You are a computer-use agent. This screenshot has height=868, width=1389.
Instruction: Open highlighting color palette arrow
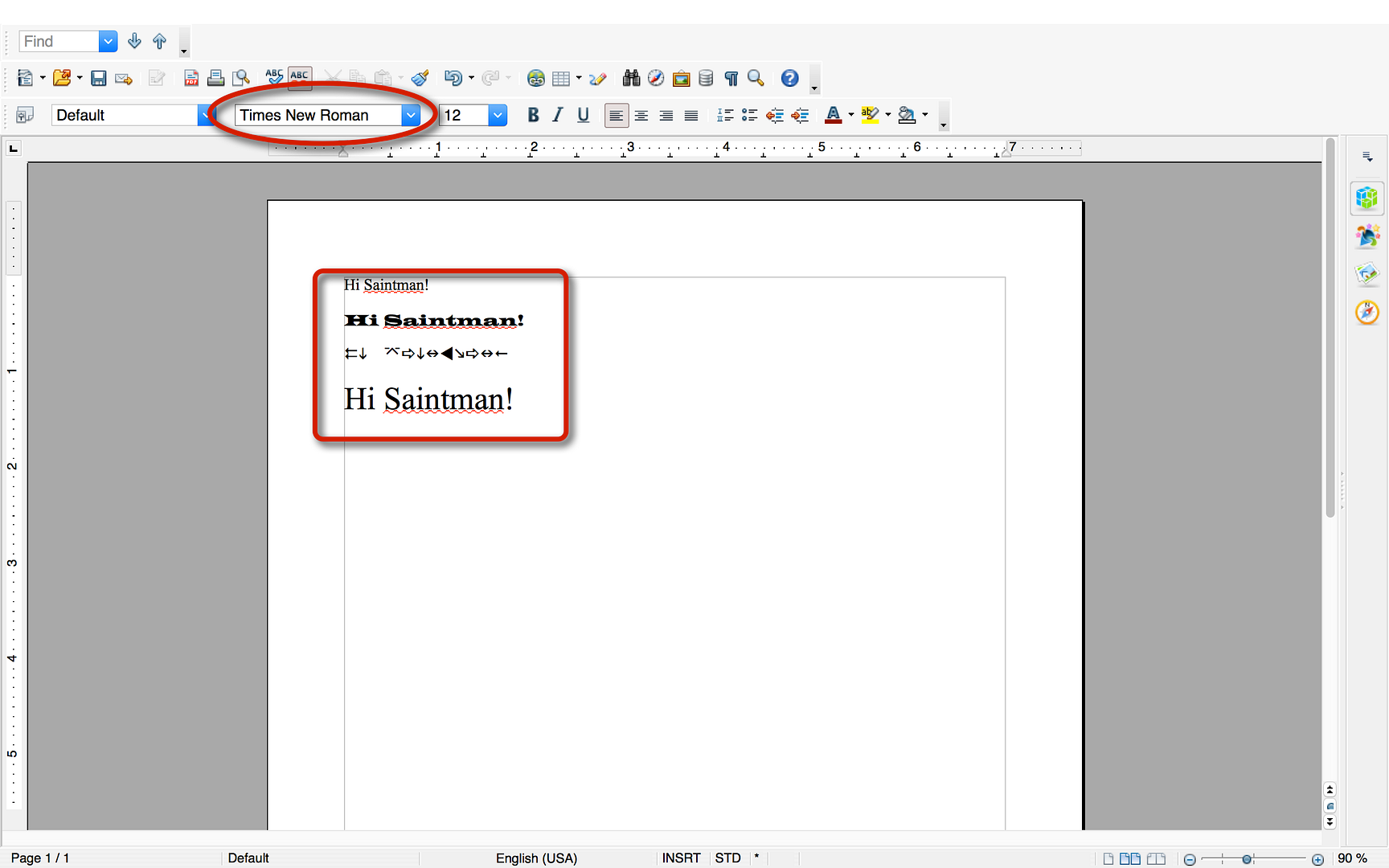coord(887,115)
